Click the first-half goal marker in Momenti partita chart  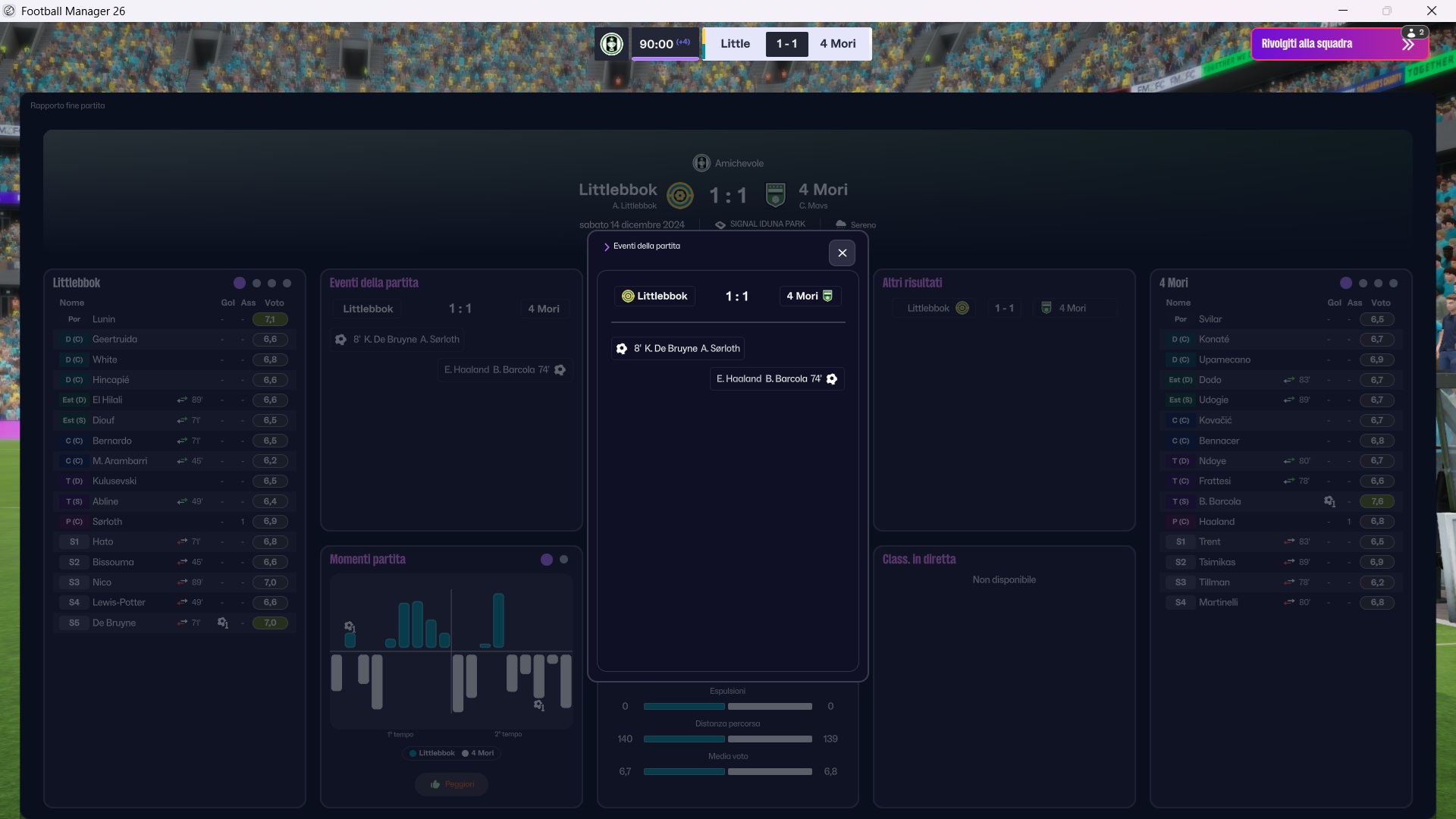pyautogui.click(x=350, y=627)
